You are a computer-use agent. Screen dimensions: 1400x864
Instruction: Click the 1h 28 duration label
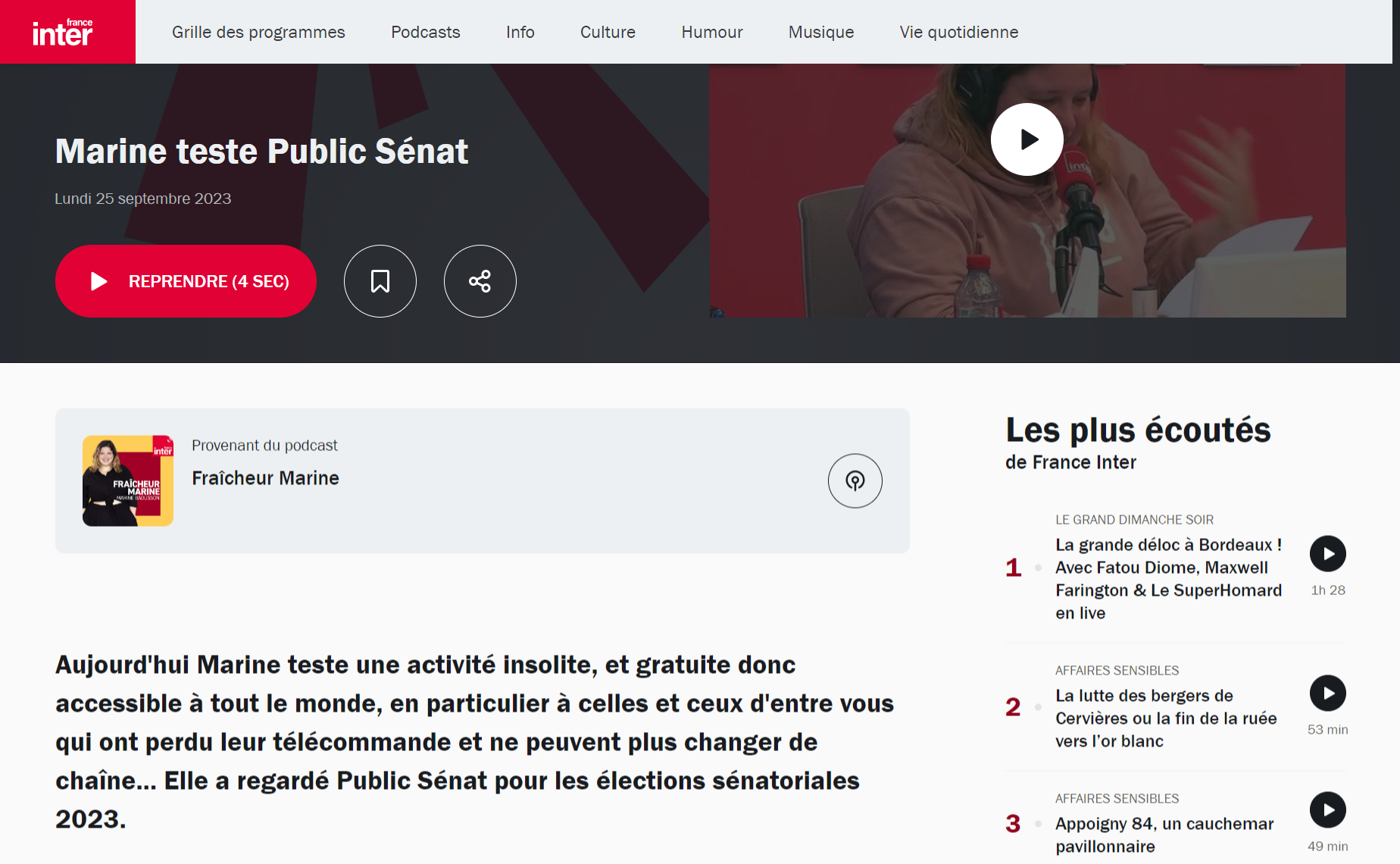coord(1328,590)
